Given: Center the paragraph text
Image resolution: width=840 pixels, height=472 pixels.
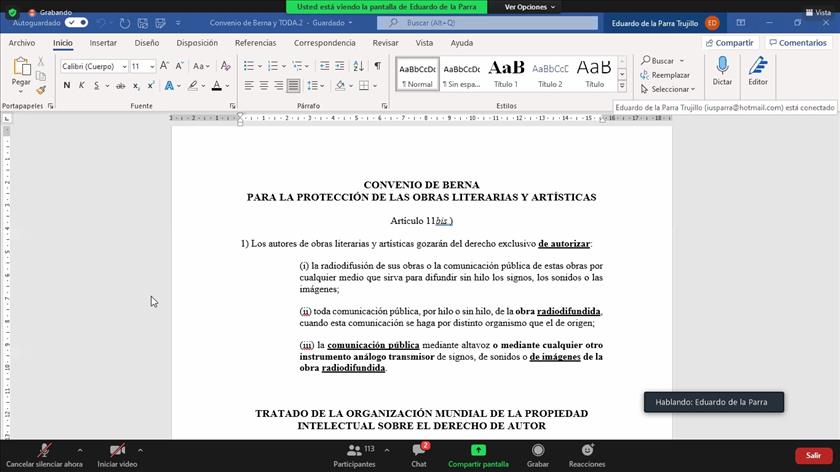Looking at the screenshot, I should coord(264,85).
